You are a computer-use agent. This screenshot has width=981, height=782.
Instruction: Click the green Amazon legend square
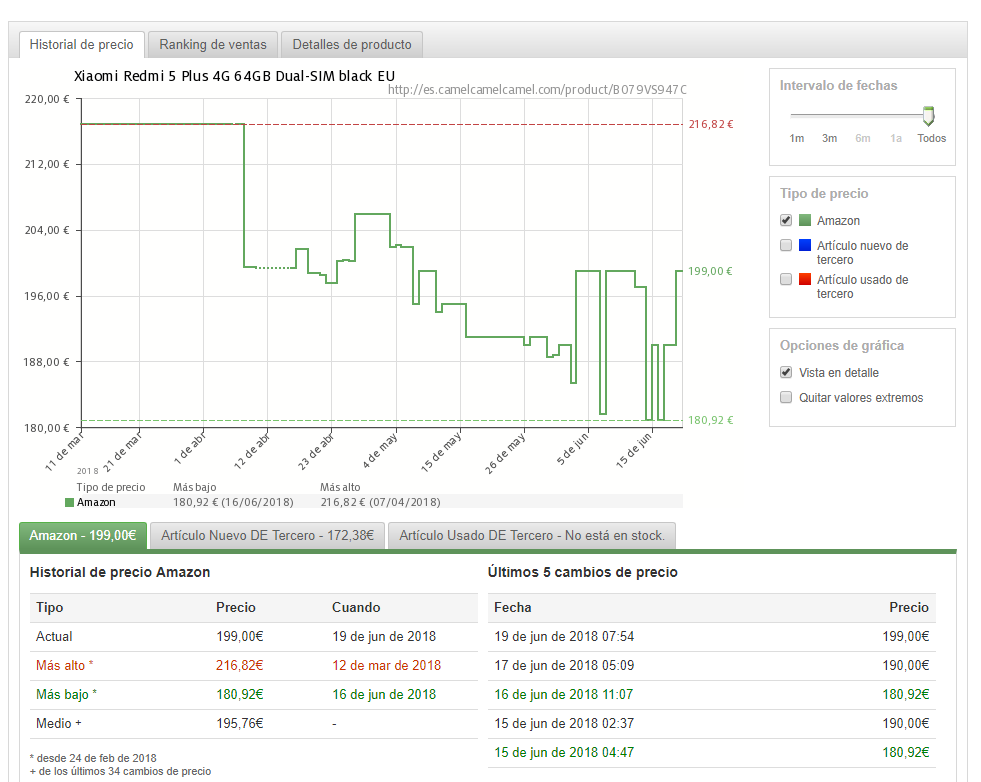point(69,502)
